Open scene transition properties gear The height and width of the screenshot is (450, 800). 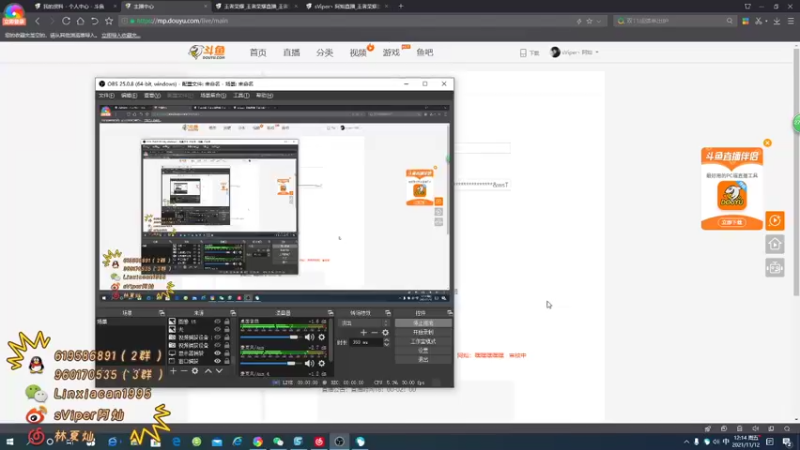(385, 333)
